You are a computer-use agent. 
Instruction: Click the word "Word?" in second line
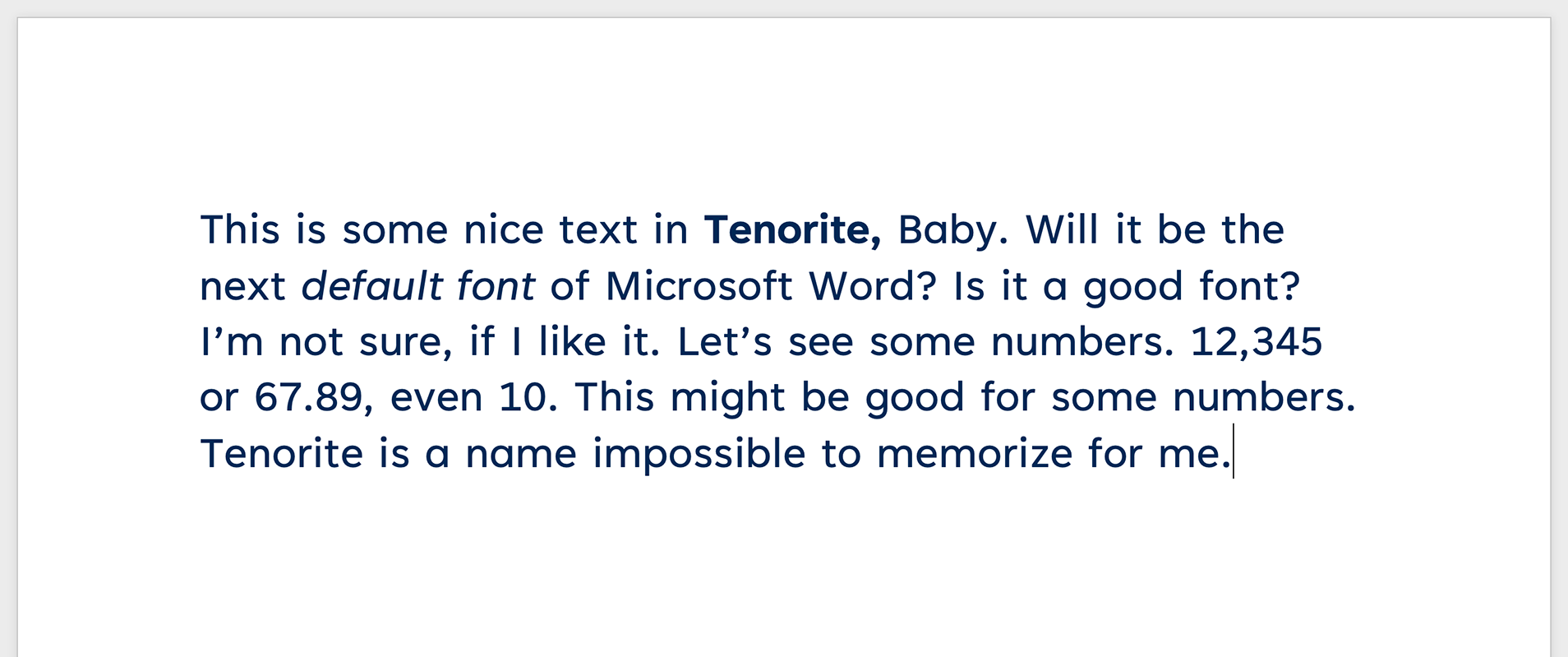point(873,286)
